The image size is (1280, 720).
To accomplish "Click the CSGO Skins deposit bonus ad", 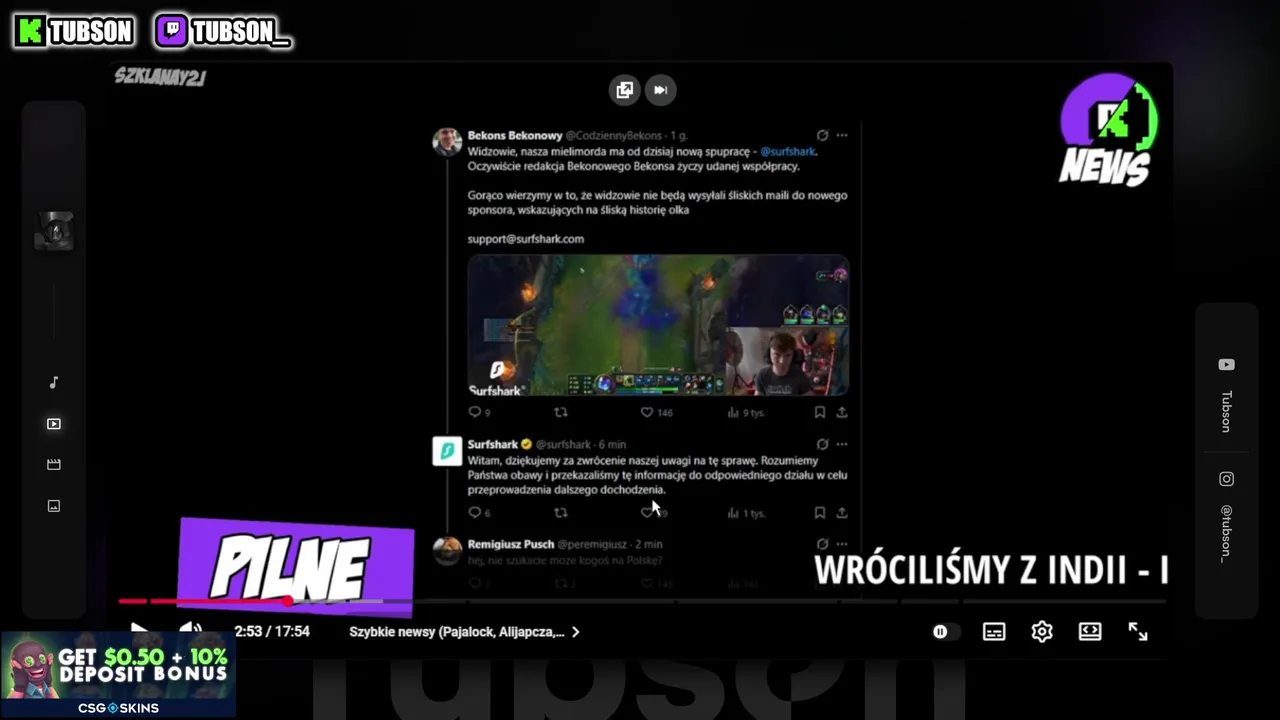I will pos(118,675).
